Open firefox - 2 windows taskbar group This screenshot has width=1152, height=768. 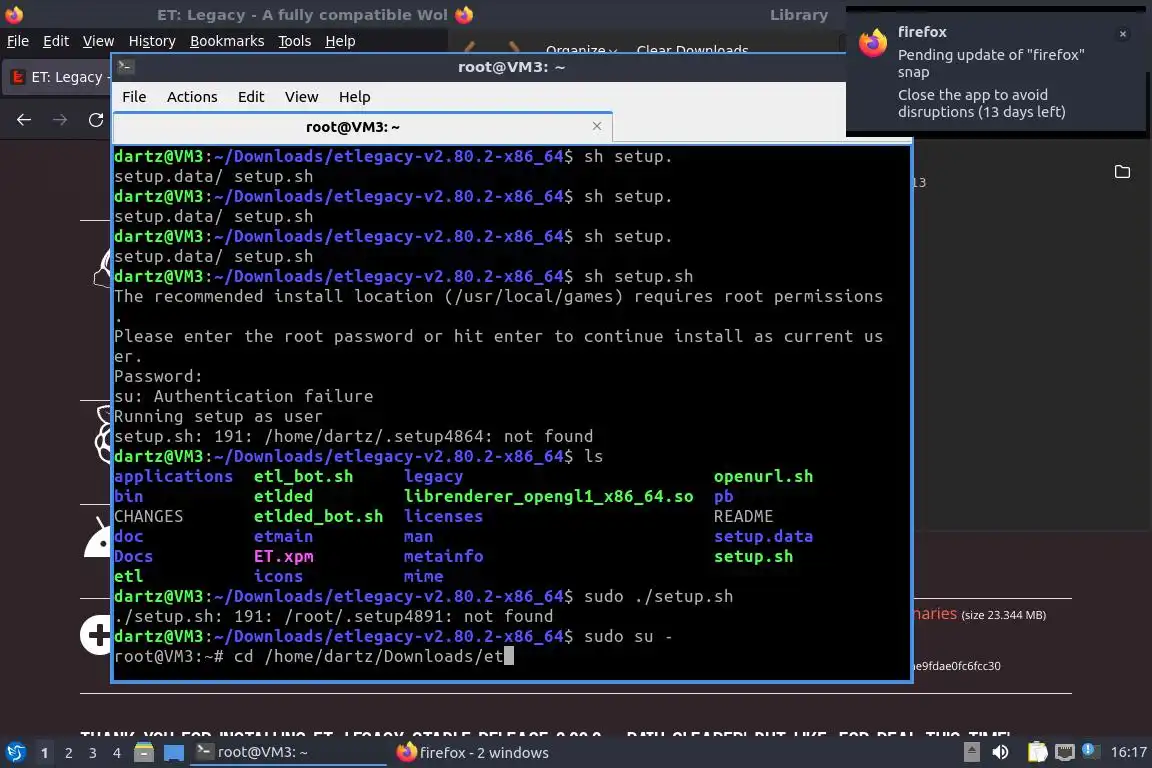click(x=473, y=753)
